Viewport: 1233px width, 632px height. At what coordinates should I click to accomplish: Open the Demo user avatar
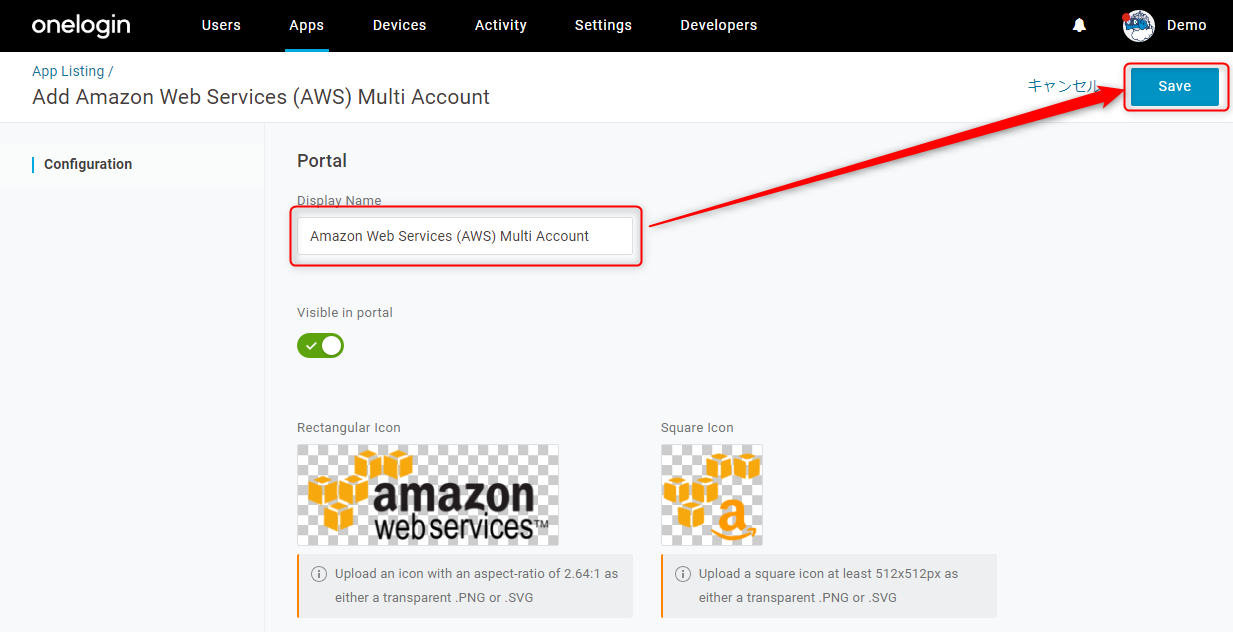1139,26
